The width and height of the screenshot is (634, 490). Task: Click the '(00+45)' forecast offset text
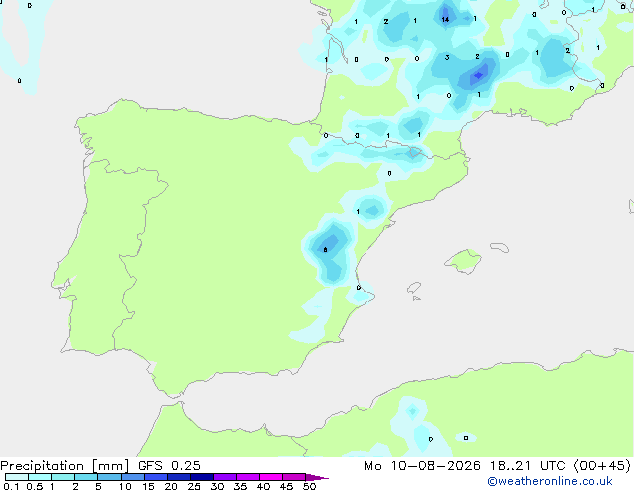[602, 466]
